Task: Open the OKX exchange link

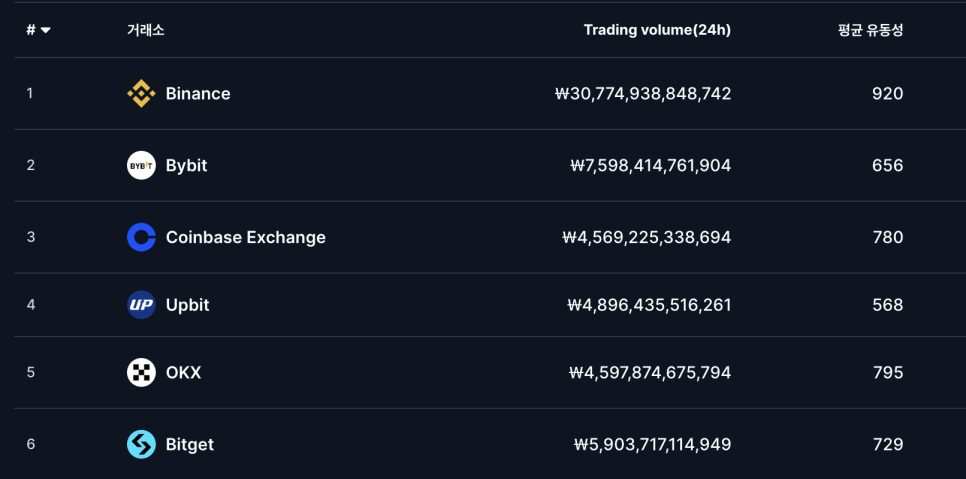Action: coord(183,372)
